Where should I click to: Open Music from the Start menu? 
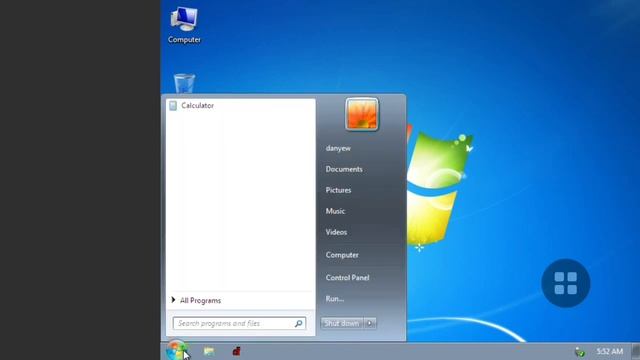pos(336,211)
